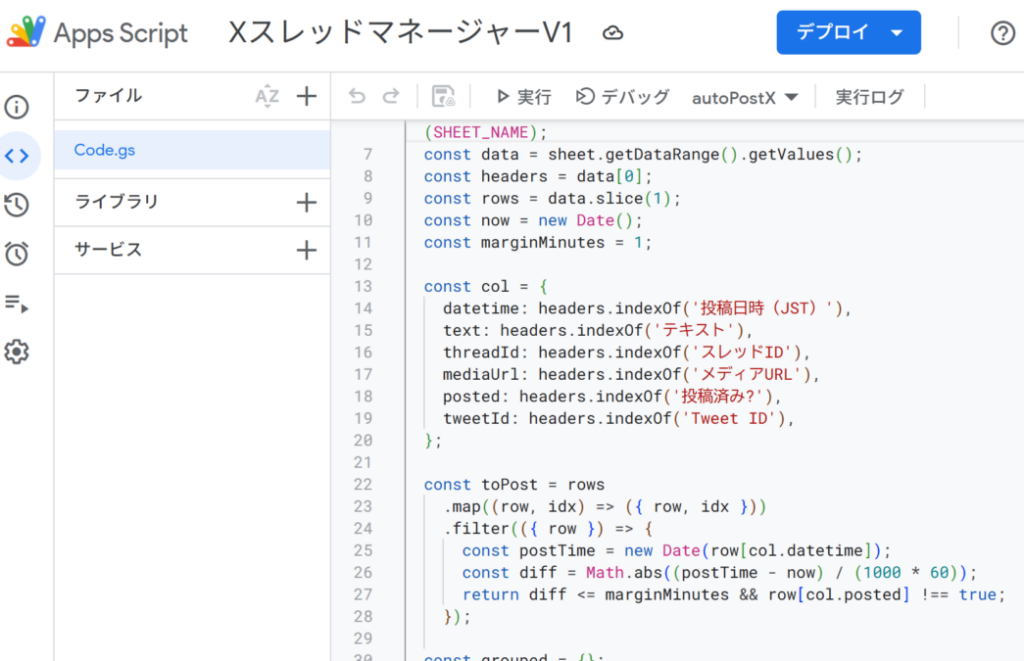Click 'const toPost = rows' line

point(514,485)
